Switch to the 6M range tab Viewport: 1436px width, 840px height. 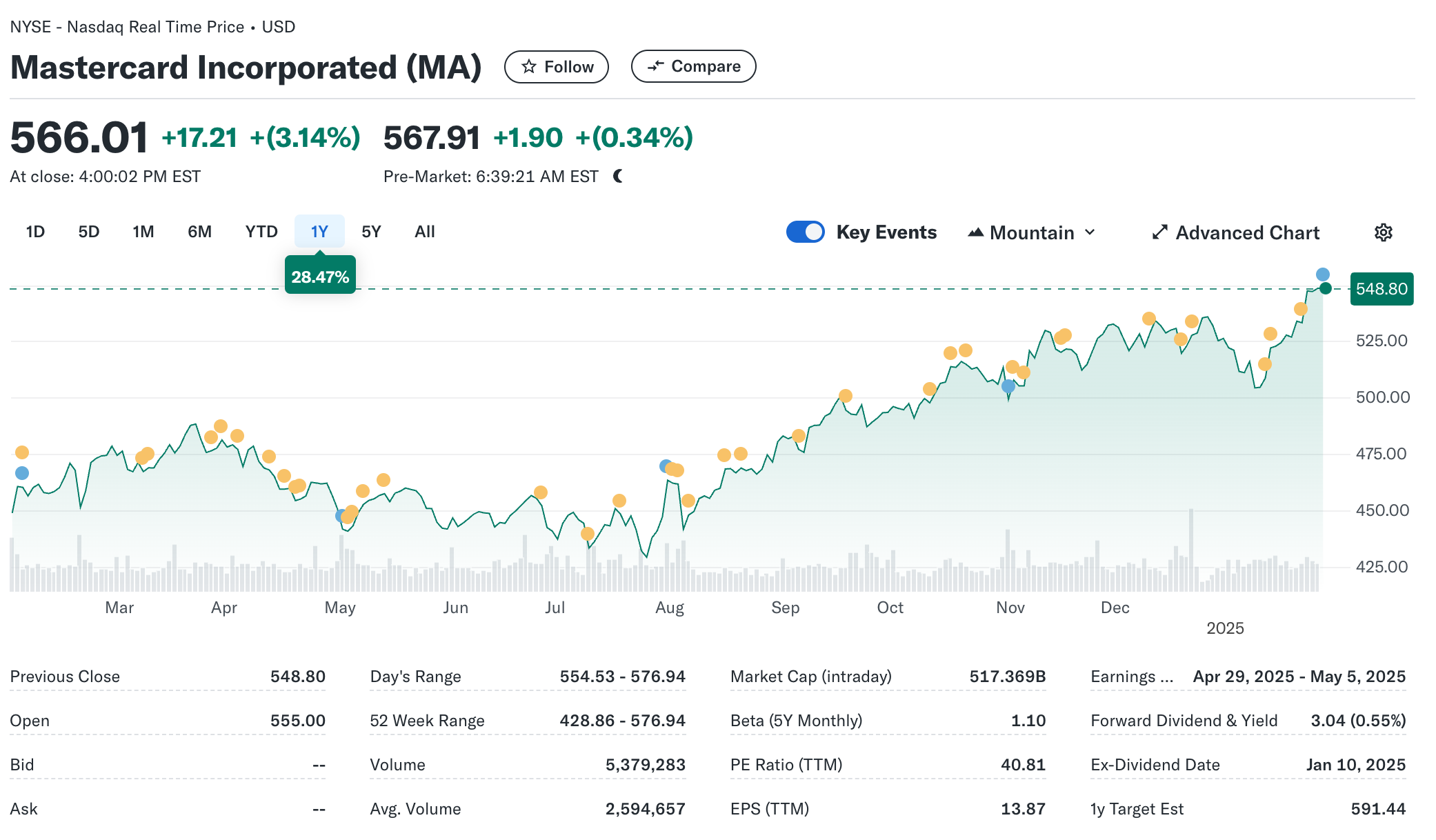tap(199, 232)
